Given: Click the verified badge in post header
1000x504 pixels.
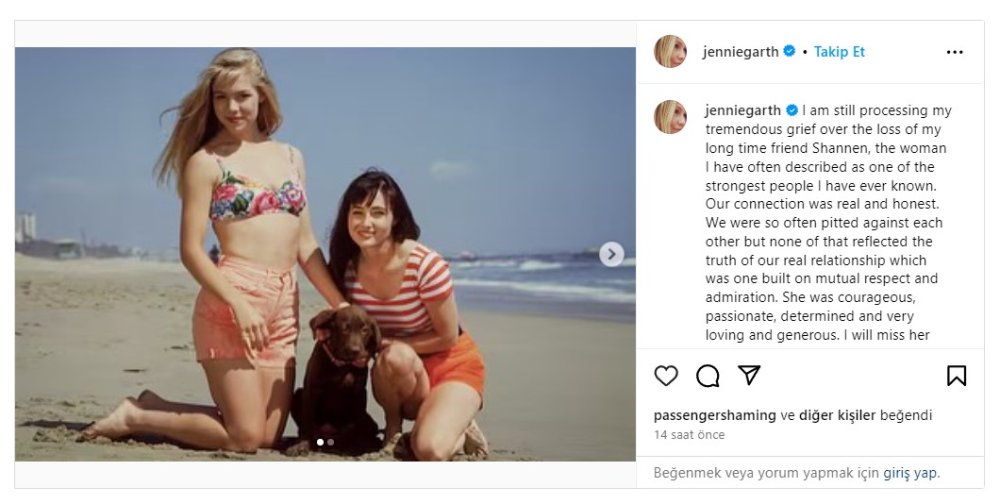Looking at the screenshot, I should click(789, 52).
